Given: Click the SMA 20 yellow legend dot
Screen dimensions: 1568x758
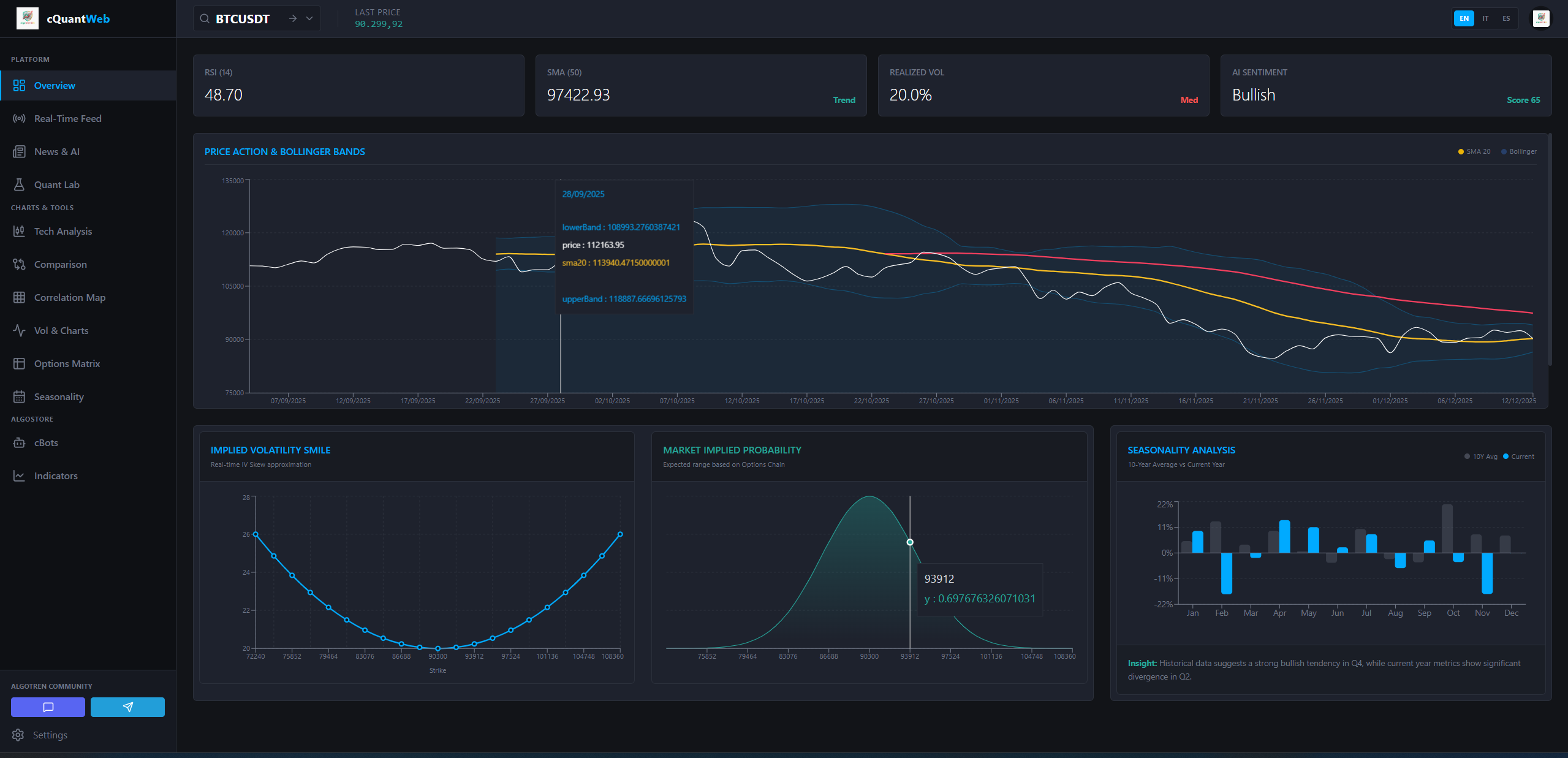Looking at the screenshot, I should (x=1461, y=151).
